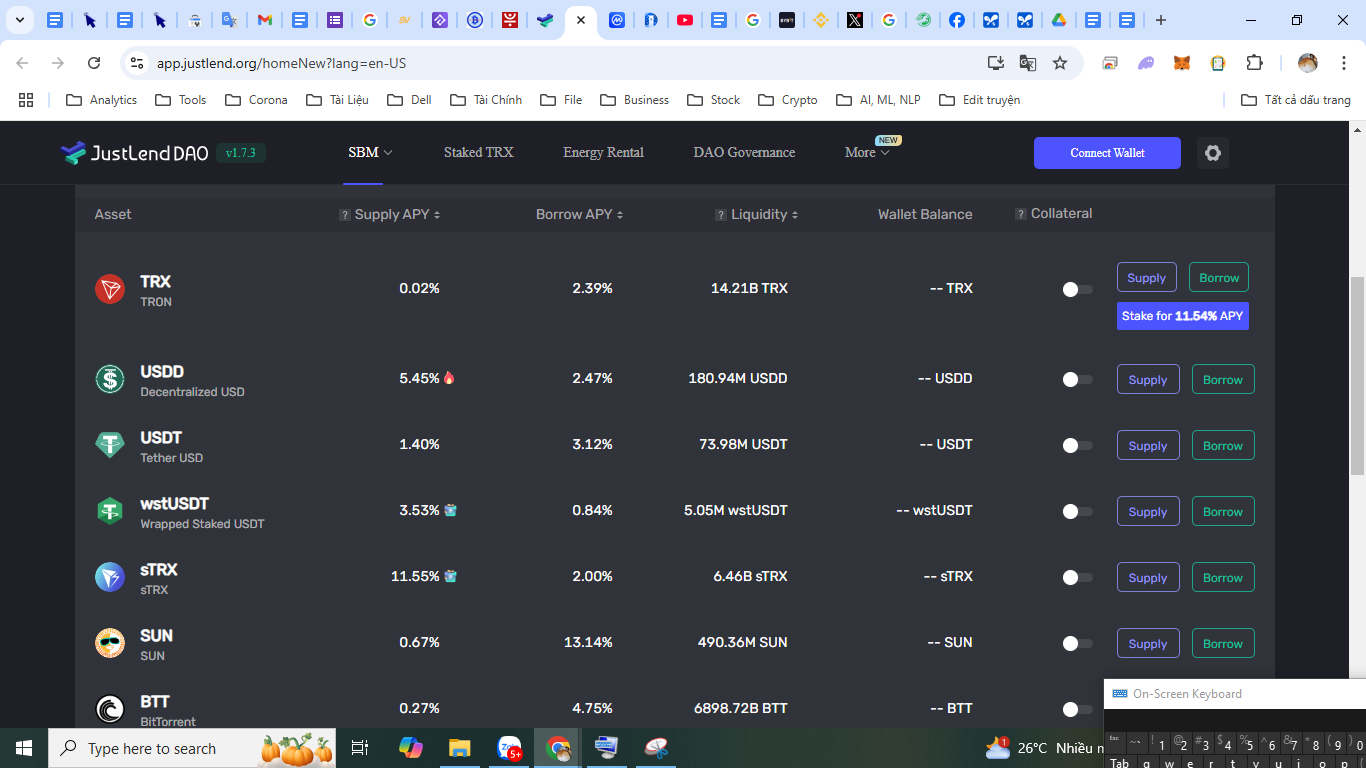The image size is (1366, 768).
Task: Click the TRX token icon
Action: click(x=110, y=289)
